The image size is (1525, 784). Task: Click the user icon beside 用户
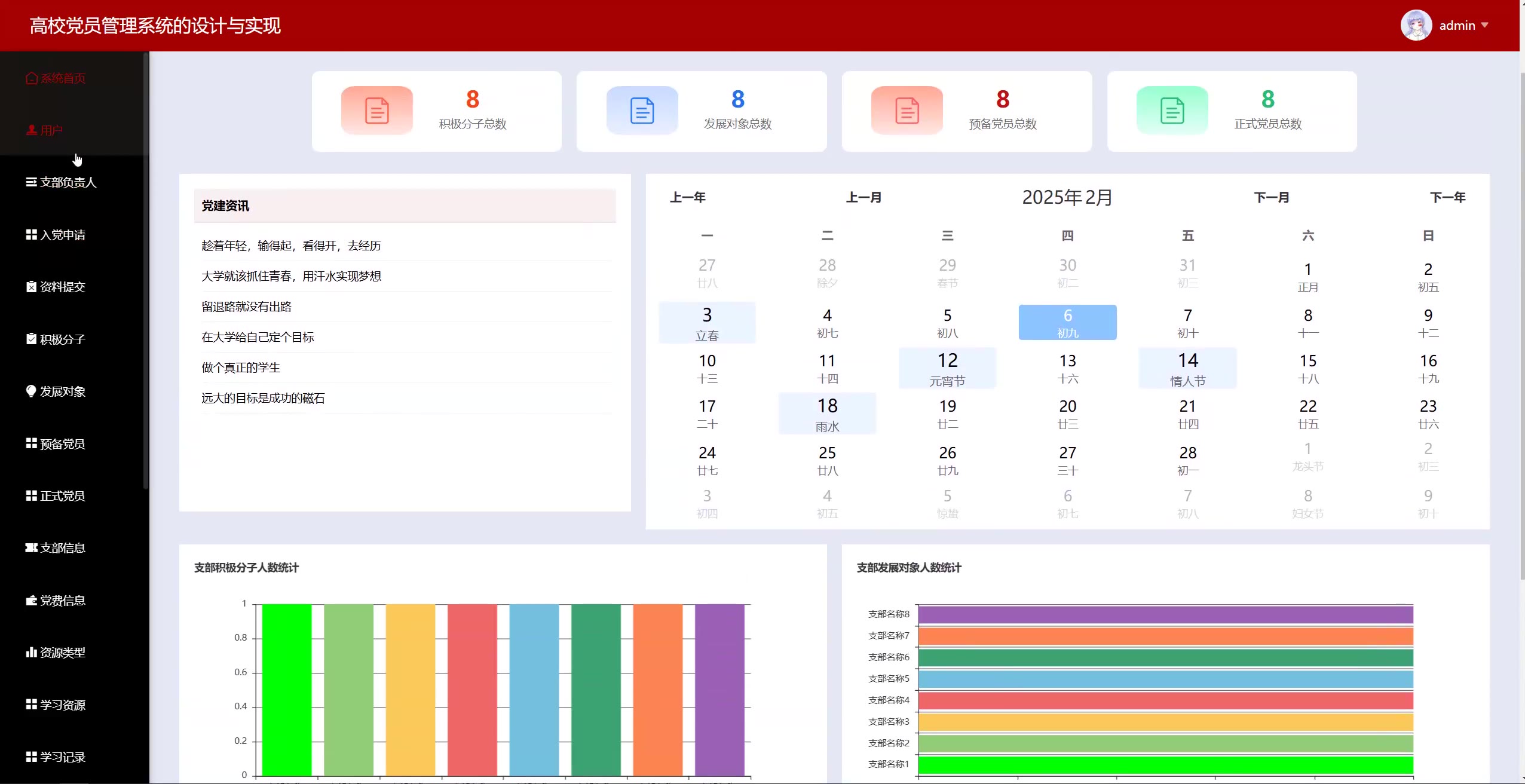click(x=32, y=130)
